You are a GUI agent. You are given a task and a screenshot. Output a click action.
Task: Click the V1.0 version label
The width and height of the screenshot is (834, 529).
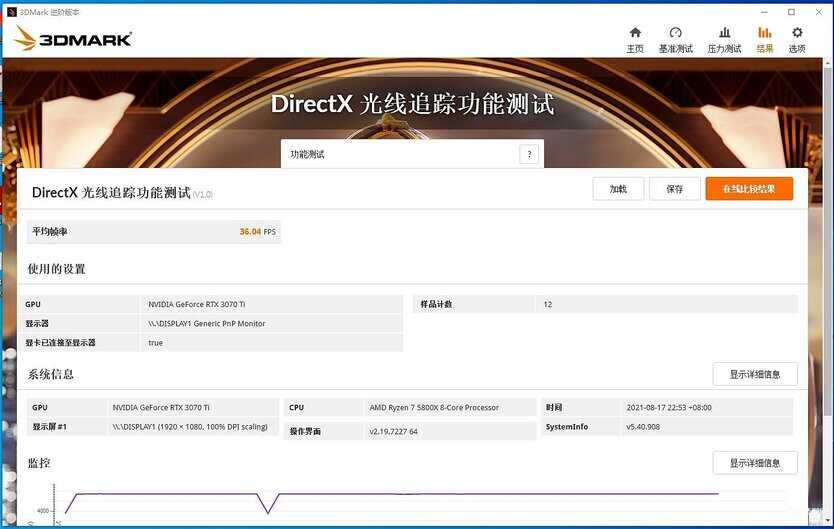tap(203, 195)
